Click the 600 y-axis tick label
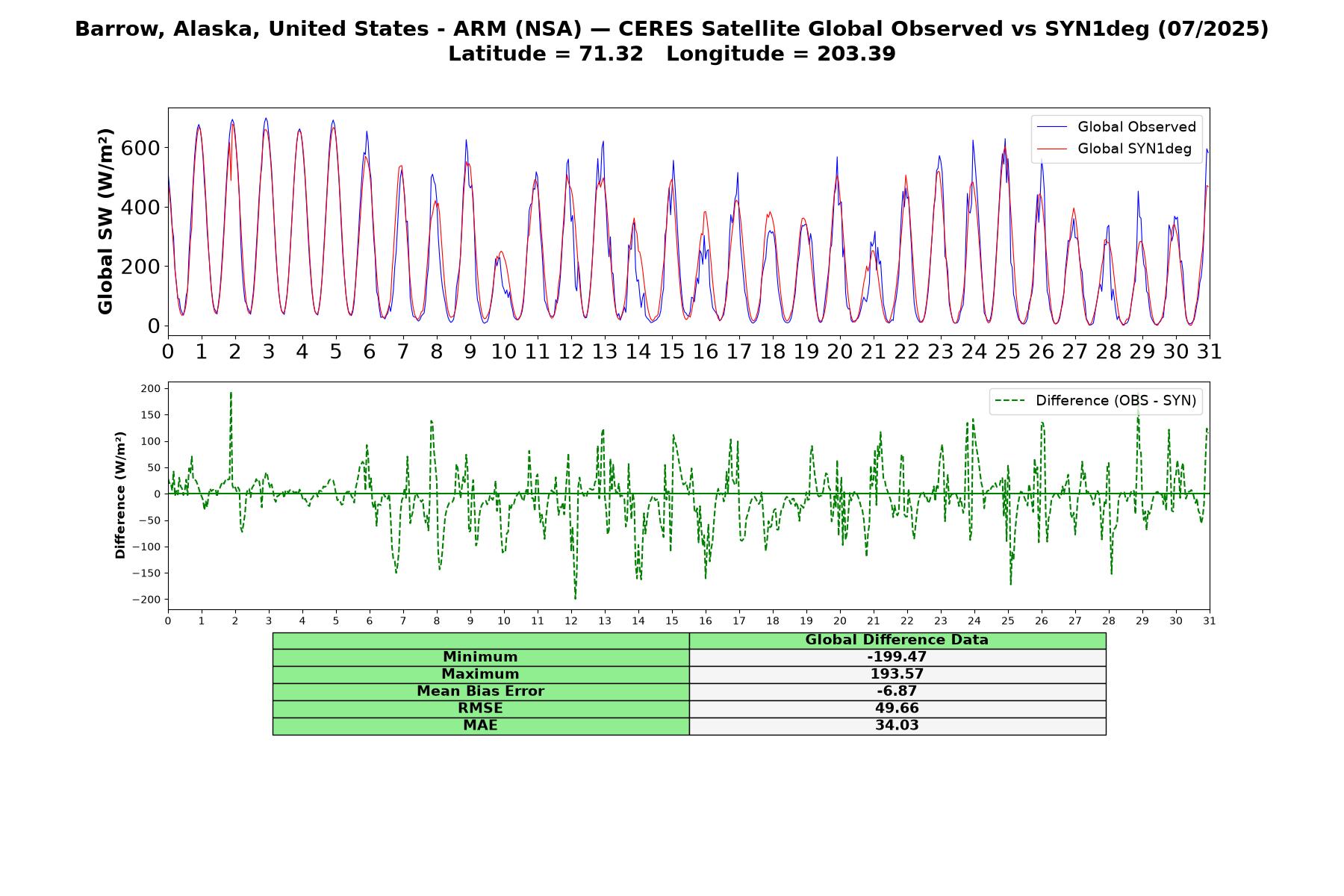Viewport: 1344px width, 896px height. (x=140, y=148)
